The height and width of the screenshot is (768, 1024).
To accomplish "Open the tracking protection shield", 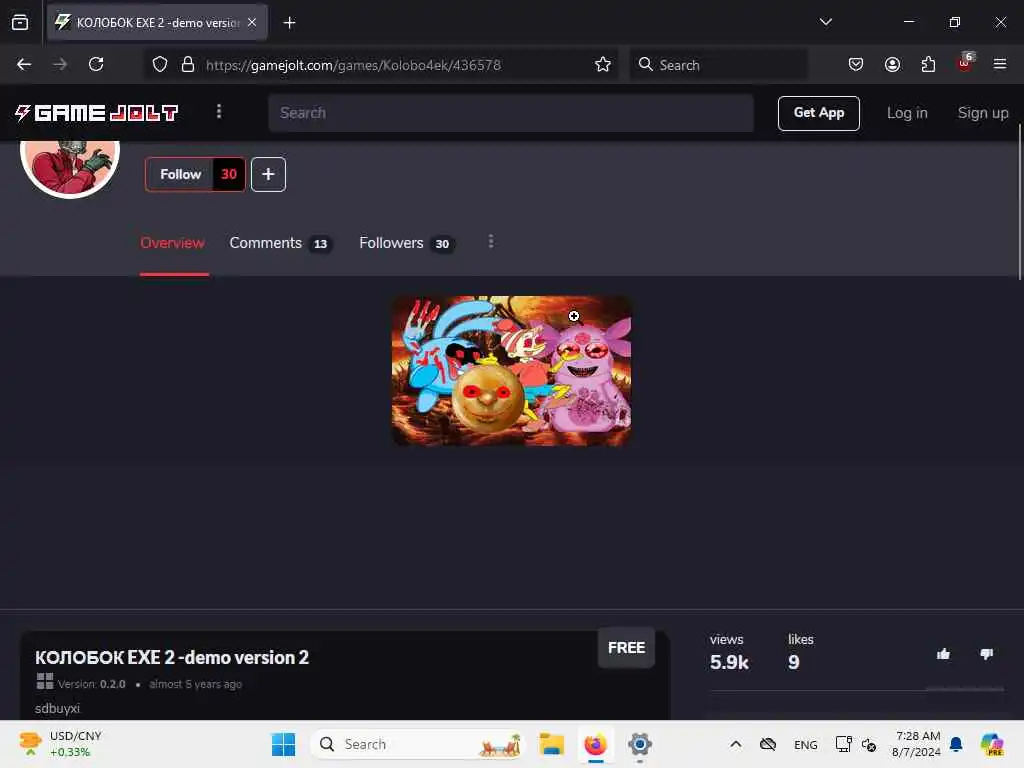I will (x=160, y=65).
